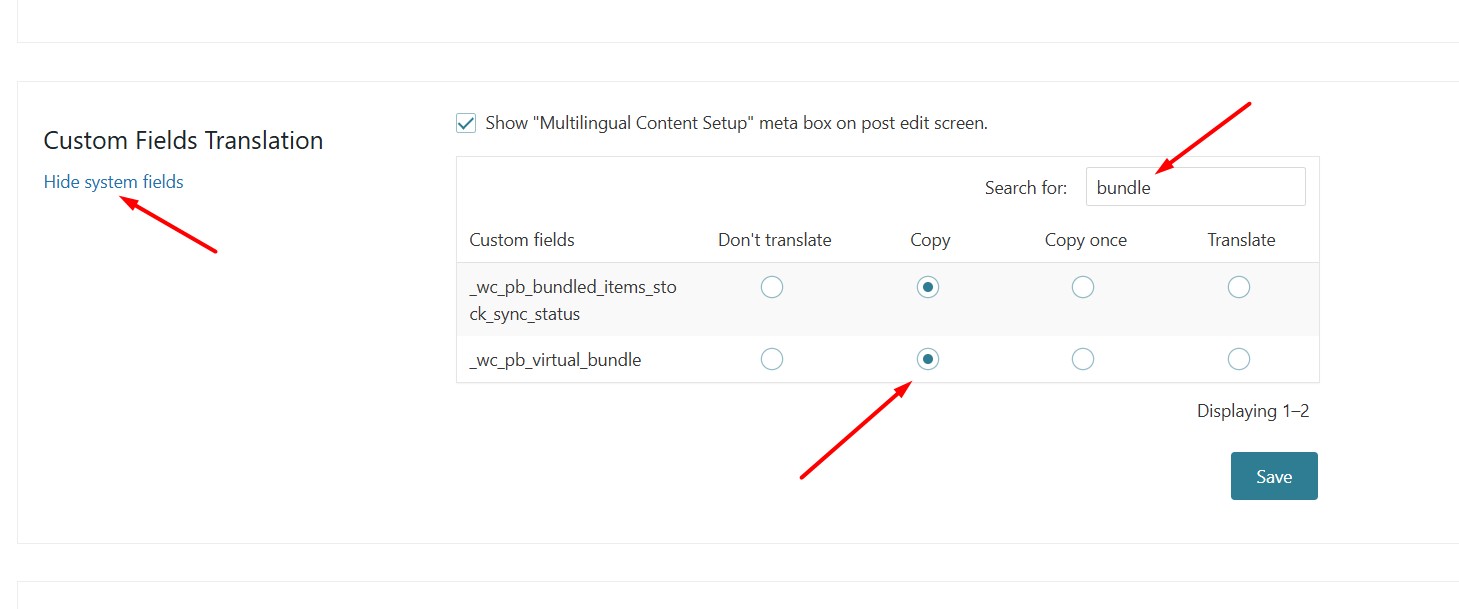Select Don't translate for _wc_pb_bundled_items_stock_sync_status
Image resolution: width=1459 pixels, height=609 pixels.
click(772, 288)
